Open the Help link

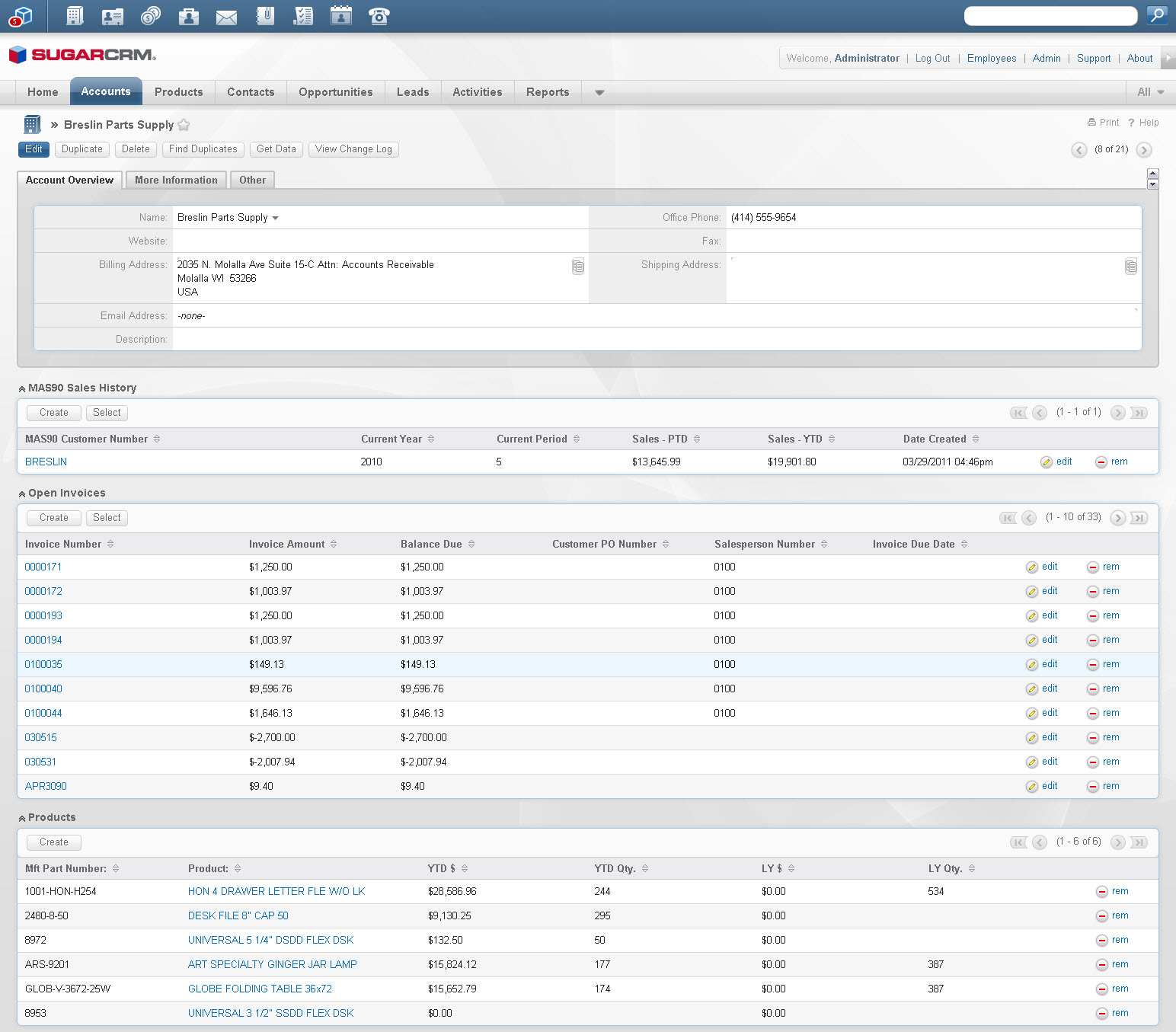1144,123
